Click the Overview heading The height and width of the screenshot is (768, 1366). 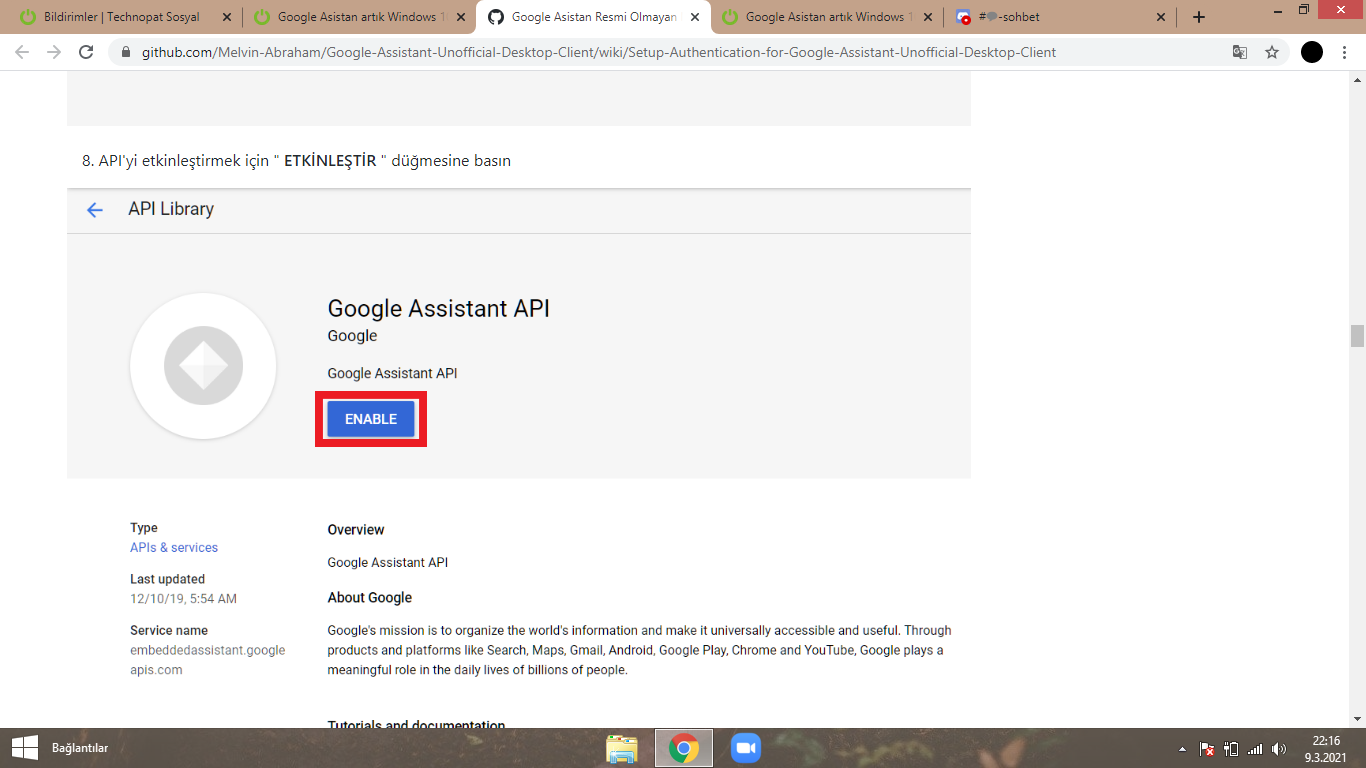[356, 530]
